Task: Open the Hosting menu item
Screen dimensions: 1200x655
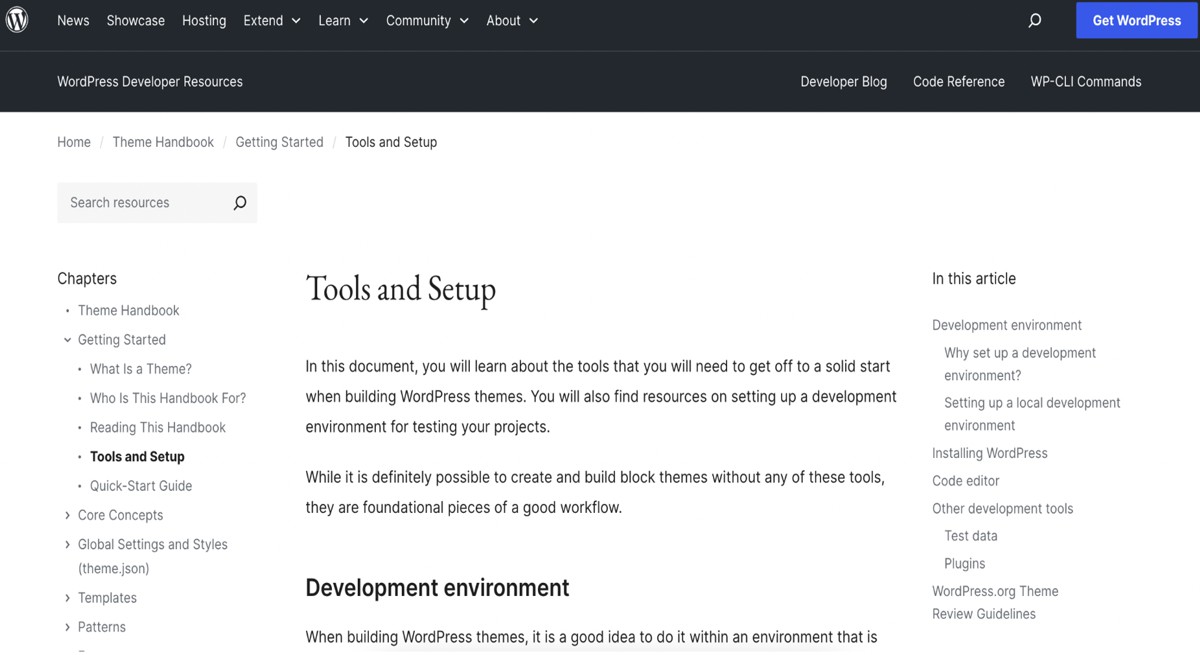Action: (204, 20)
